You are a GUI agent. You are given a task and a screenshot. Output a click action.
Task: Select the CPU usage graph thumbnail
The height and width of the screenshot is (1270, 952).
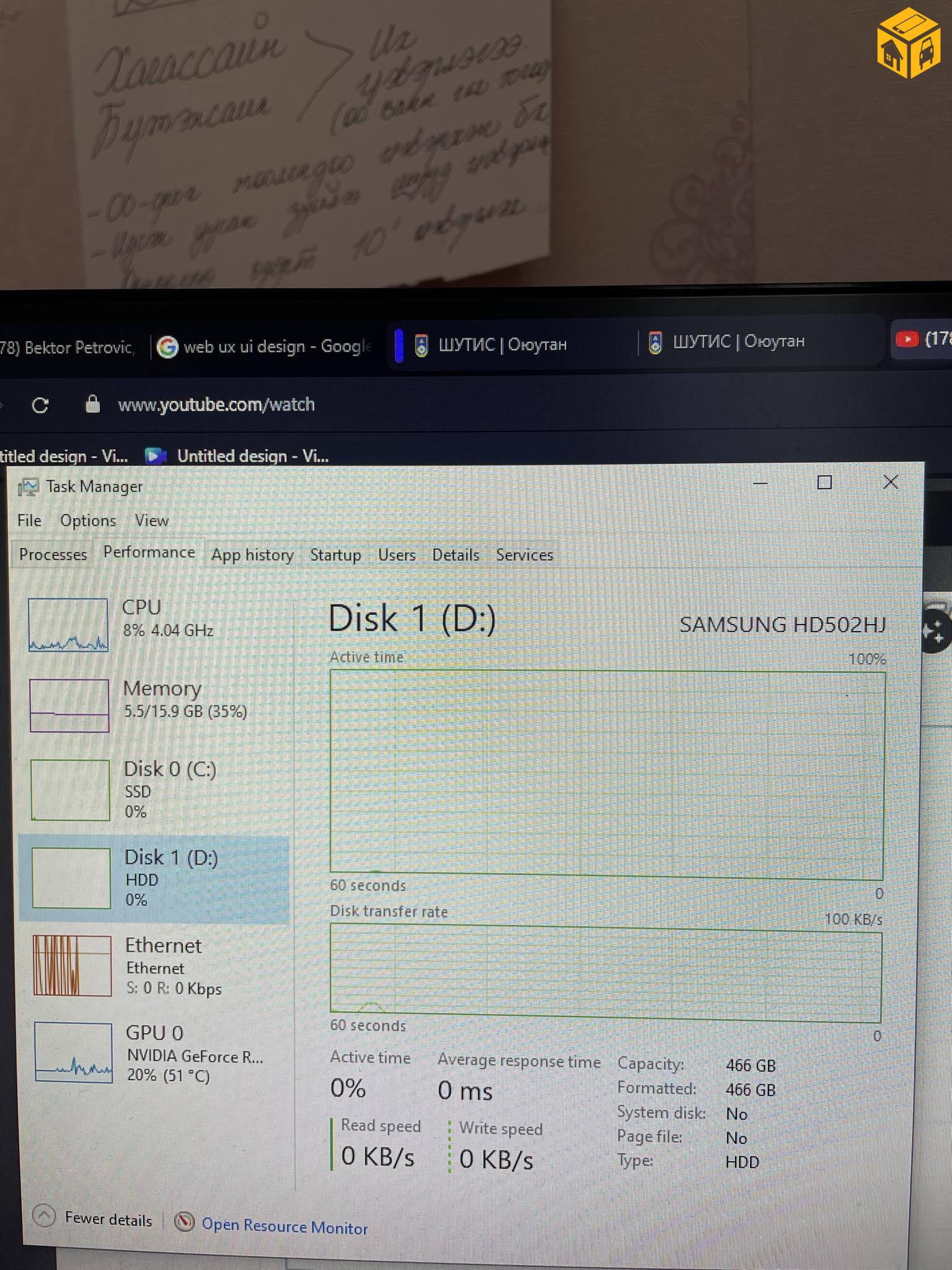coord(68,624)
